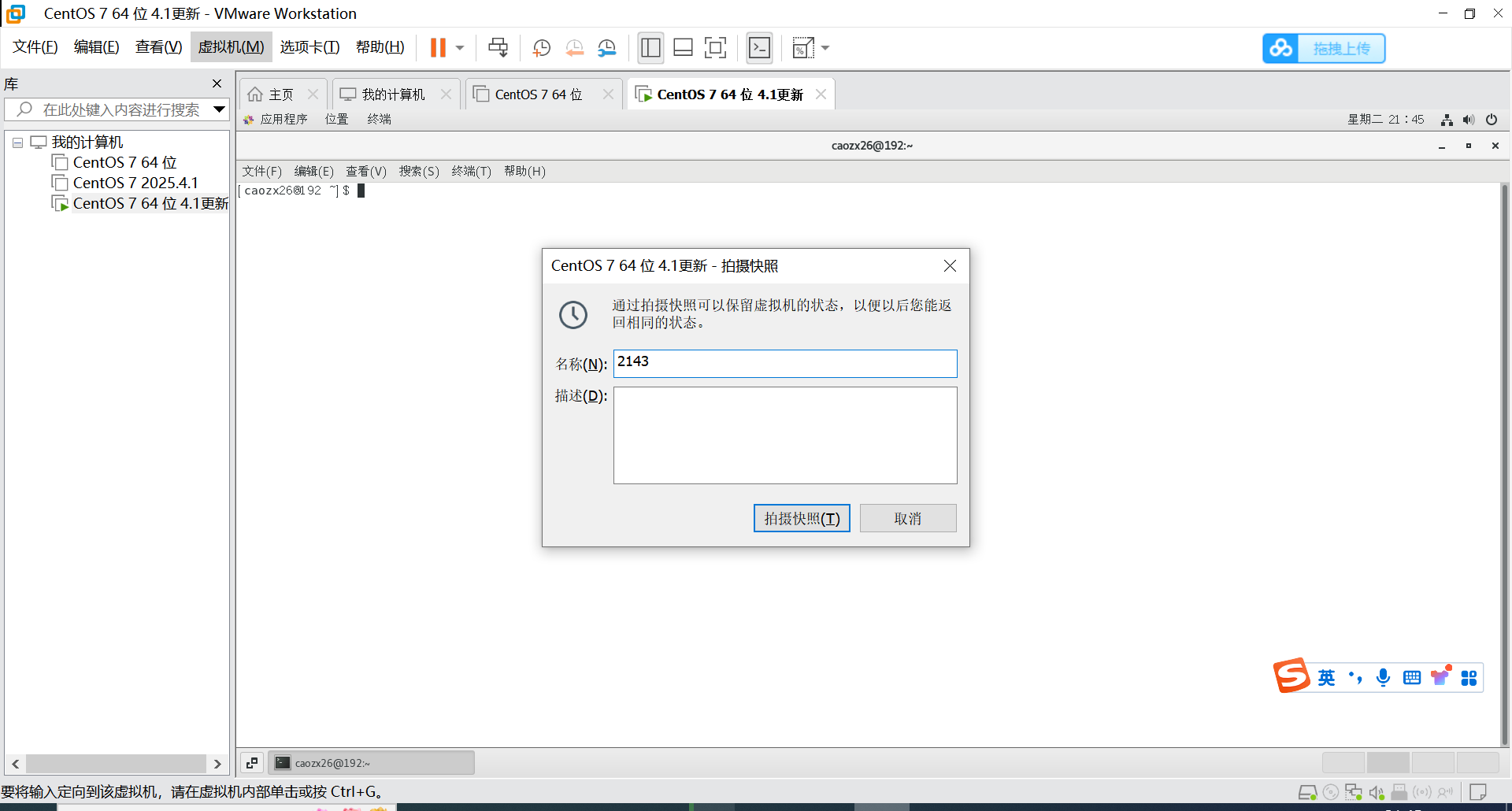Click the 取消 button
Viewport: 1512px width, 811px height.
(908, 518)
